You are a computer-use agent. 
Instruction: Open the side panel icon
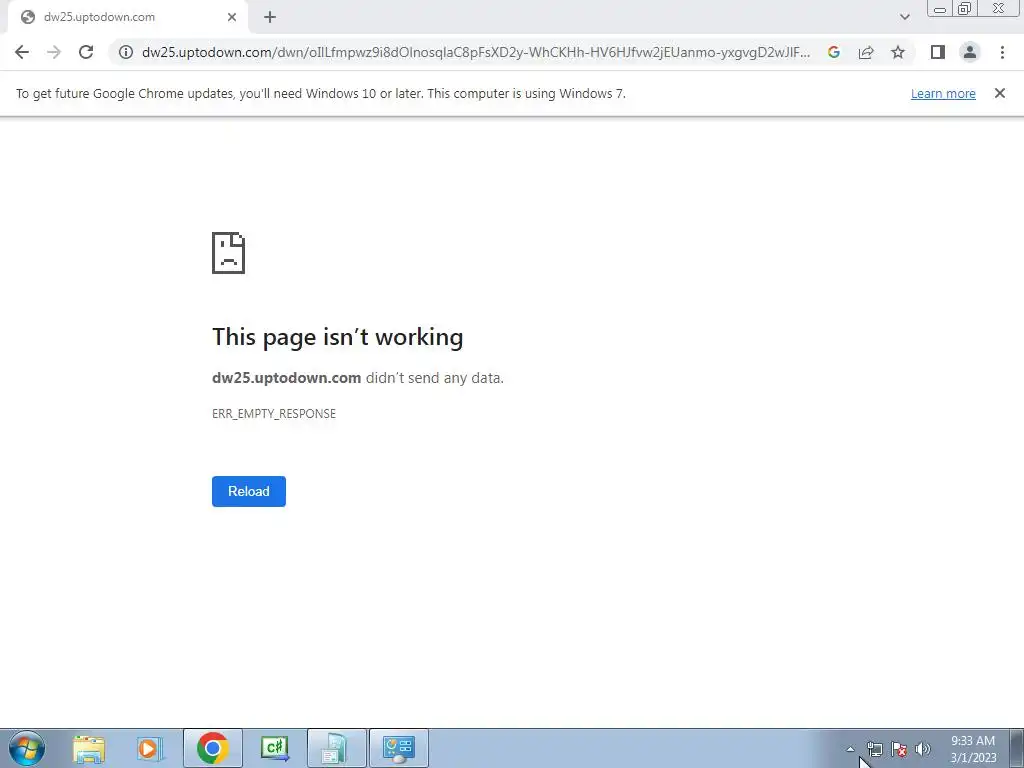click(938, 52)
